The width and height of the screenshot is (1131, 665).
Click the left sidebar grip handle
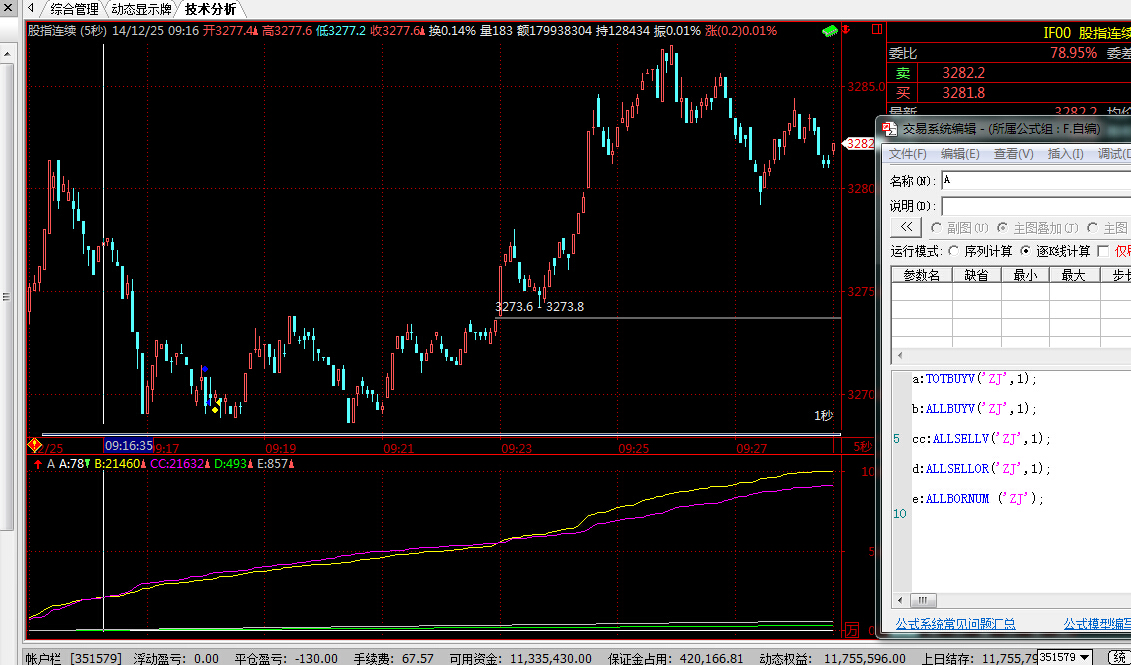click(x=6, y=296)
